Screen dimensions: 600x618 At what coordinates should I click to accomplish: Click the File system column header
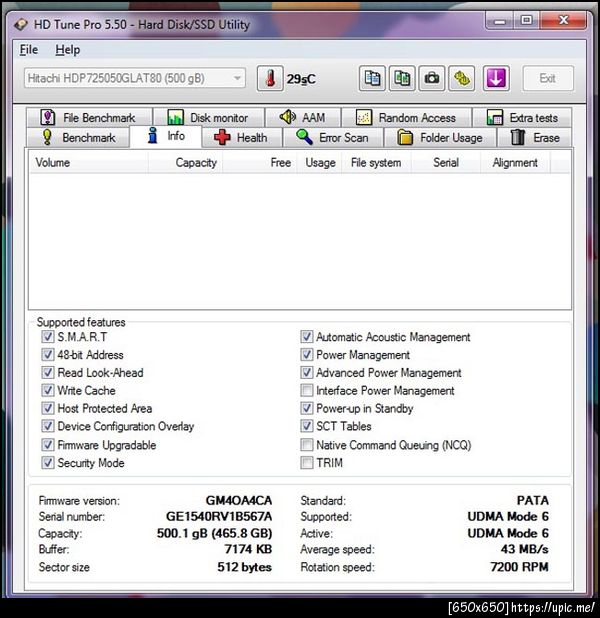[x=376, y=163]
